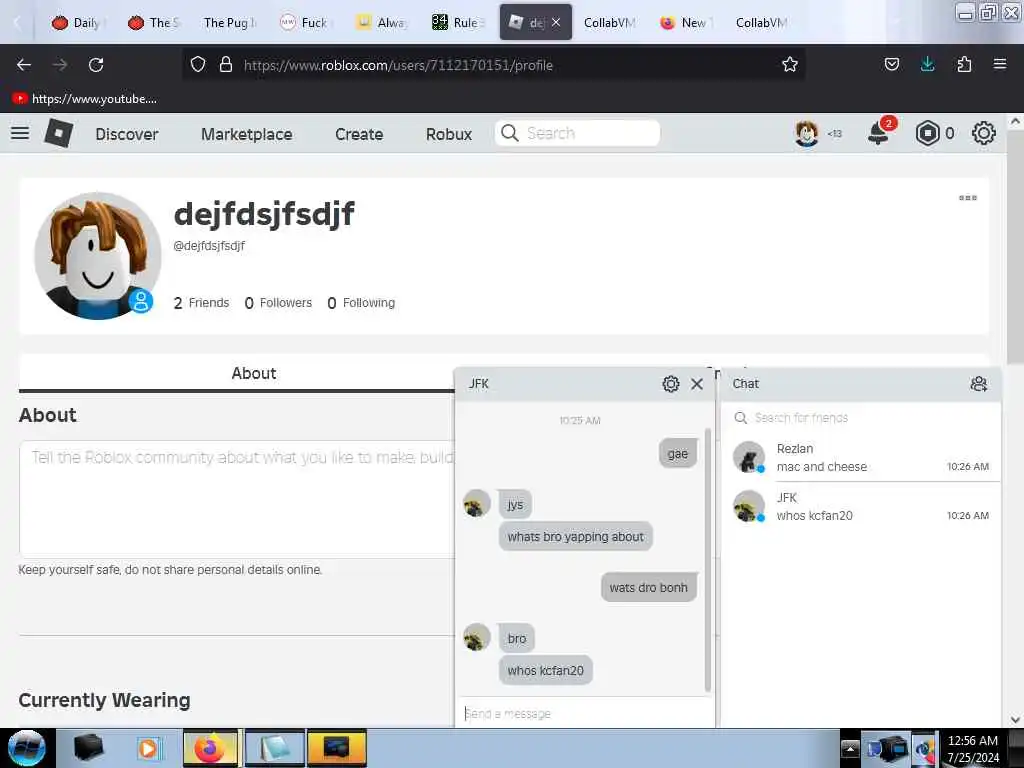The height and width of the screenshot is (768, 1024).
Task: Click the JFK chat scrollbar
Action: (708, 560)
